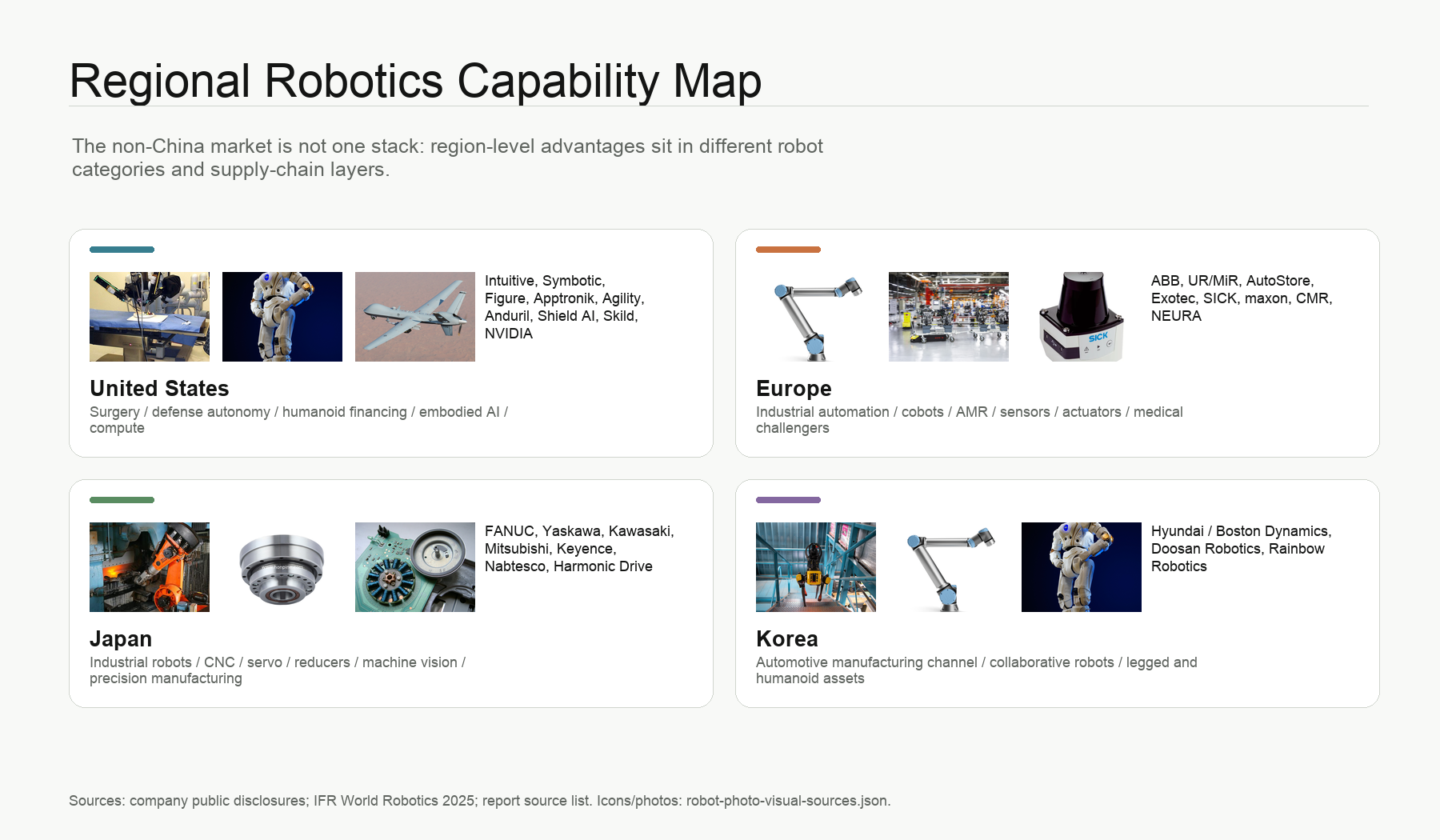This screenshot has height=840, width=1440.
Task: Click the Hyundai / Boston Dynamics company list
Action: click(1241, 549)
